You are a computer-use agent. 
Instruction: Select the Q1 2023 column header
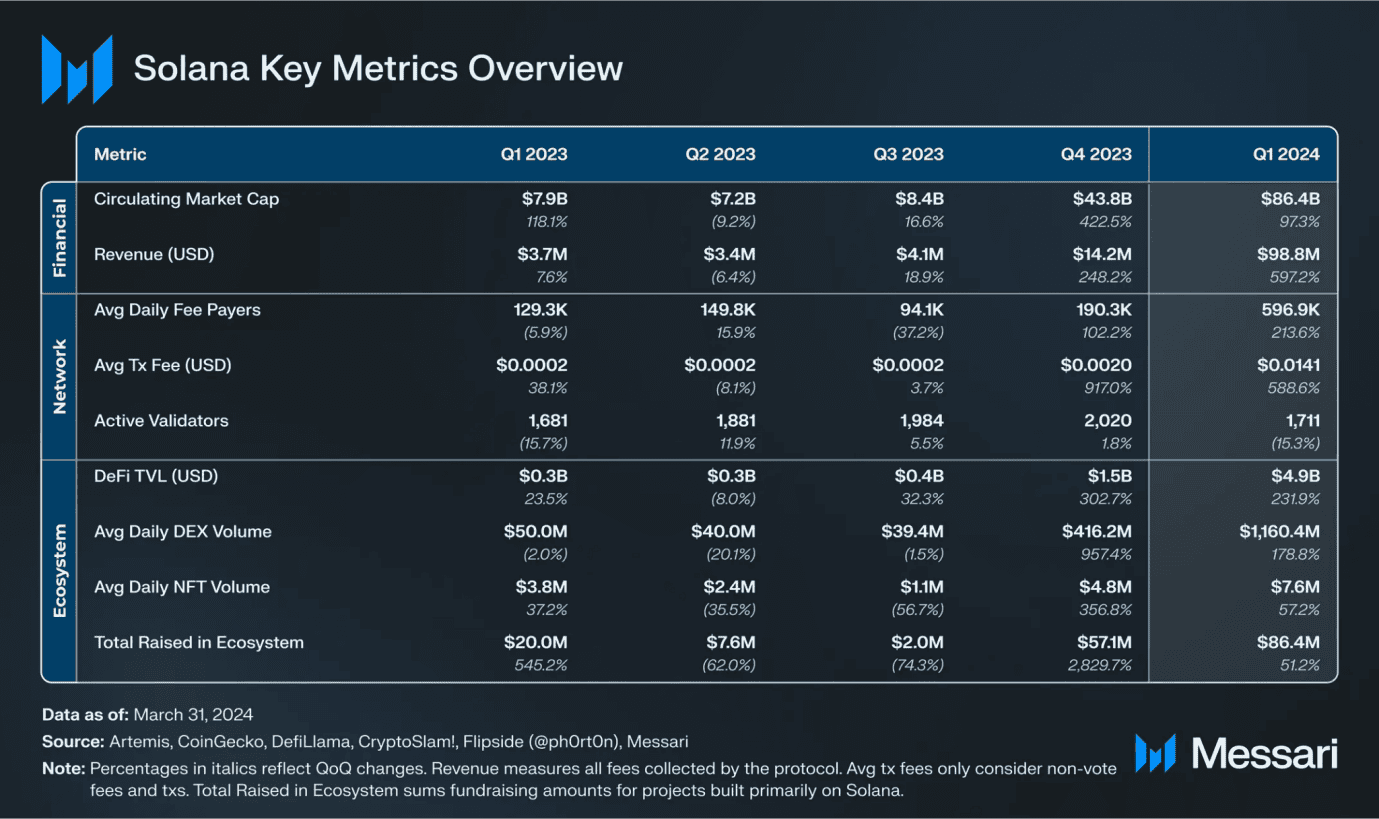(535, 154)
